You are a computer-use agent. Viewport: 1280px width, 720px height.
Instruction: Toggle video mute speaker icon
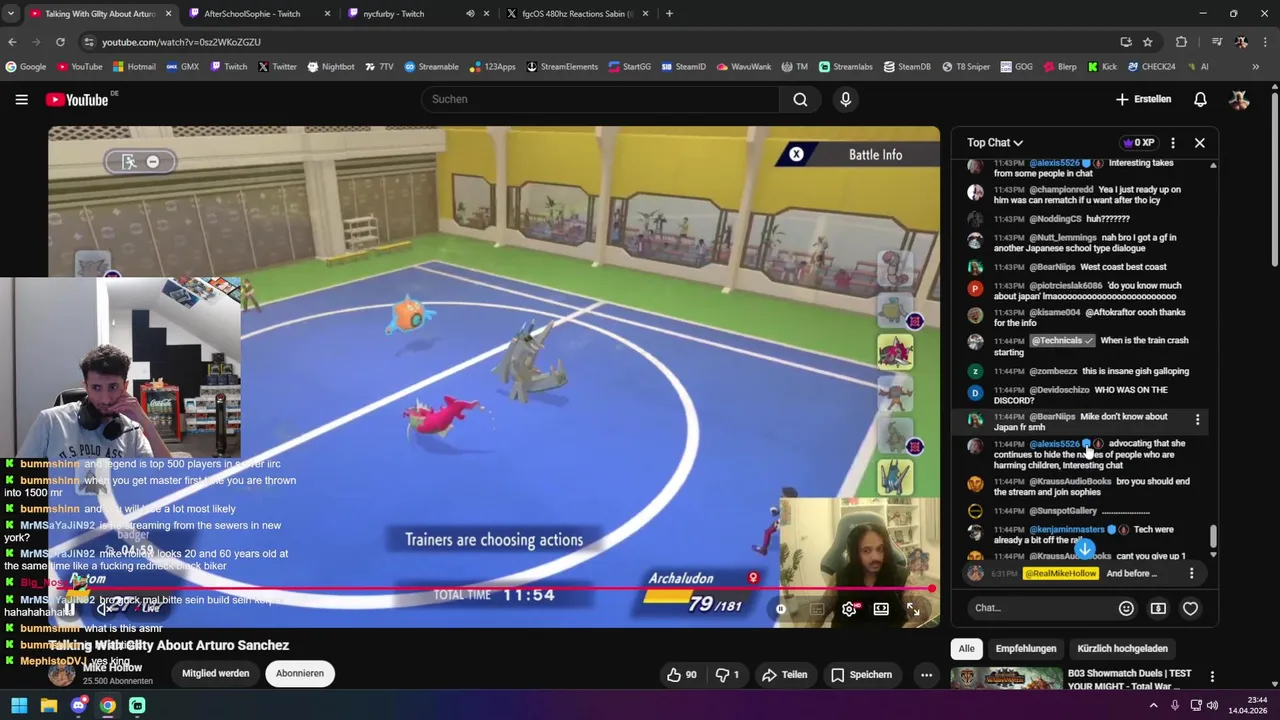pos(104,609)
